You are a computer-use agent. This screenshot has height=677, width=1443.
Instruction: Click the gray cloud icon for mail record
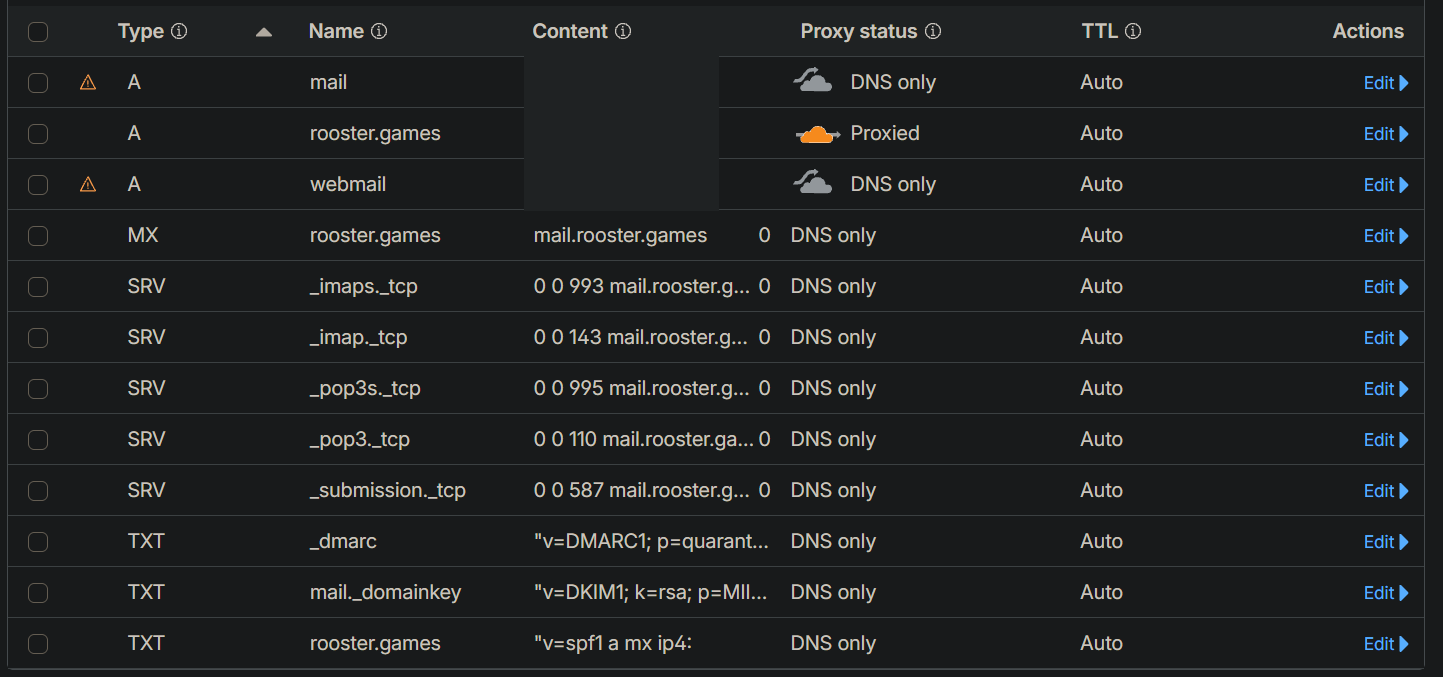point(813,82)
